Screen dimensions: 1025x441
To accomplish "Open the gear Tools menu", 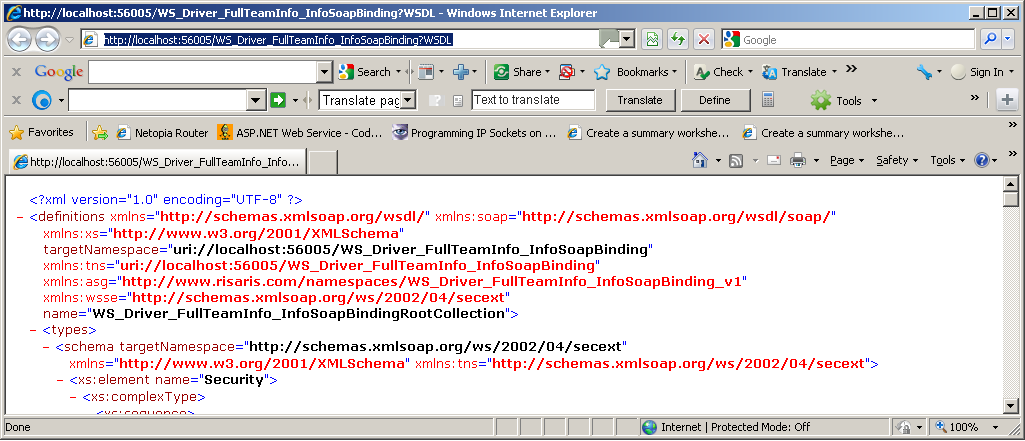I will click(843, 101).
